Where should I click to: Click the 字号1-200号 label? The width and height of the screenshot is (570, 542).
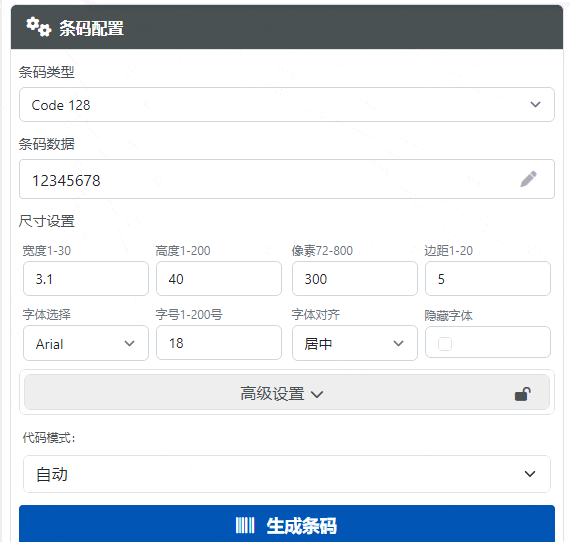189,315
